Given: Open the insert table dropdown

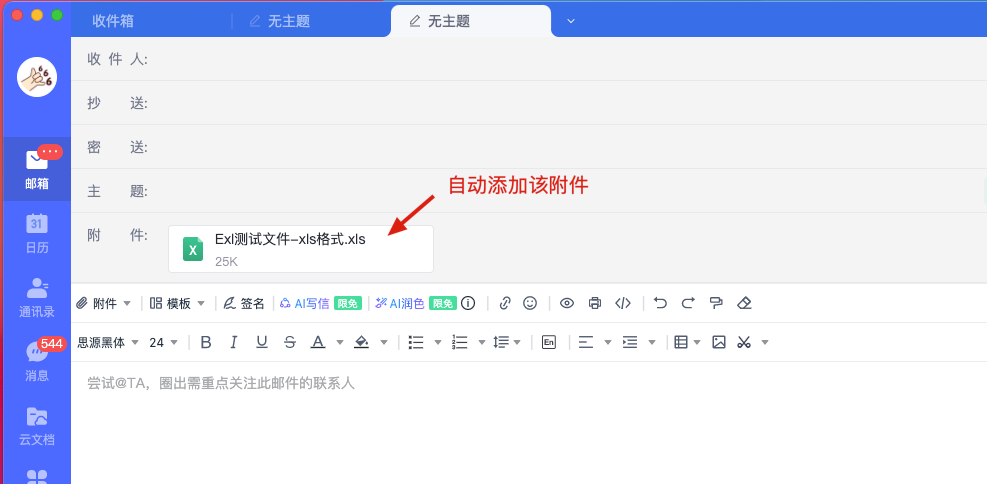Looking at the screenshot, I should [687, 342].
